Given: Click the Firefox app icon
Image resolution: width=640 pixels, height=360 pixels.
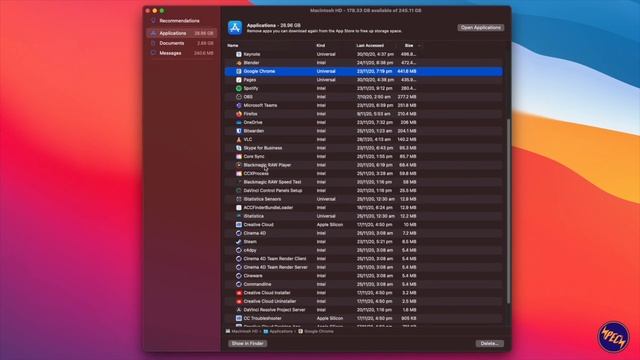Looking at the screenshot, I should tap(239, 114).
